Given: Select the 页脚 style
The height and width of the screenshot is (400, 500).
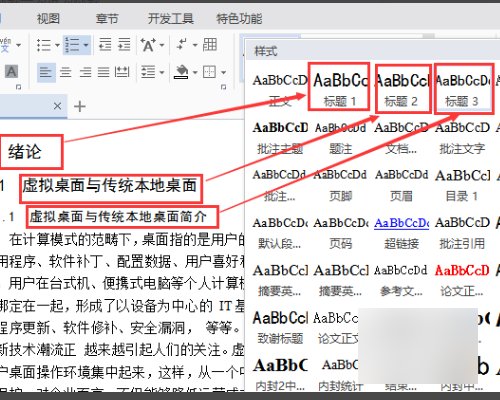Looking at the screenshot, I should pos(340,185).
